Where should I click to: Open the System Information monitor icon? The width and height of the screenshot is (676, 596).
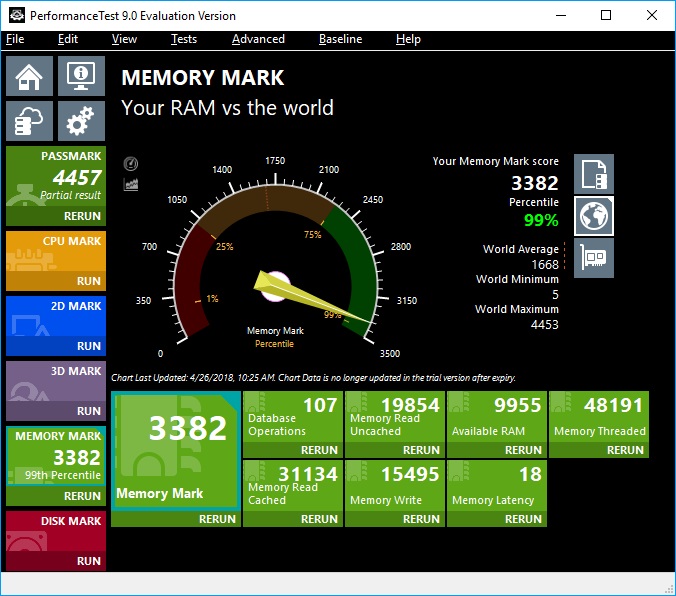[81, 75]
